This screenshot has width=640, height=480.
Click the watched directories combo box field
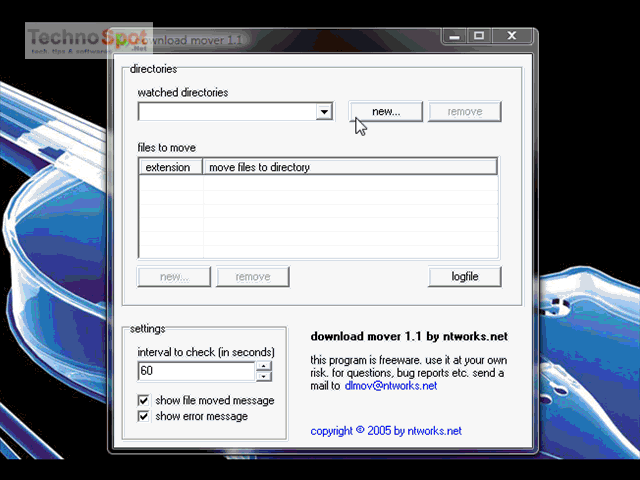click(236, 111)
